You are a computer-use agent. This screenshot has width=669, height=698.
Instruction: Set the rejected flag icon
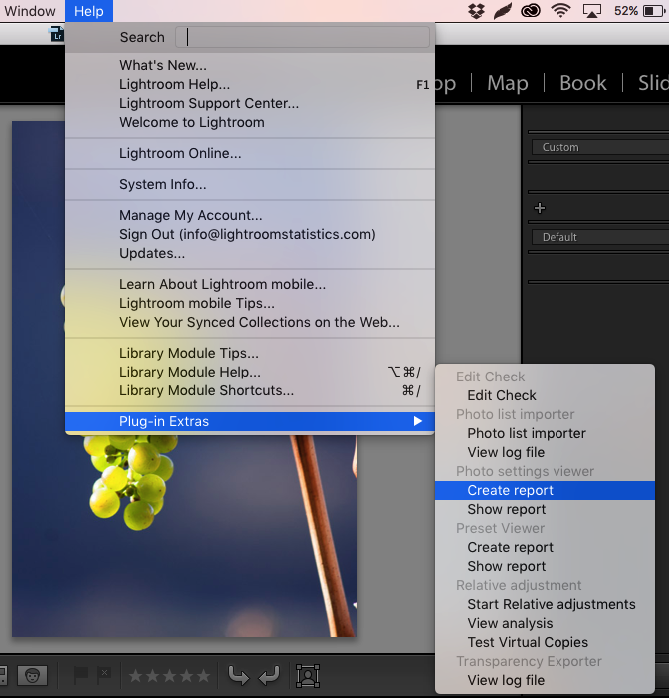pyautogui.click(x=103, y=676)
